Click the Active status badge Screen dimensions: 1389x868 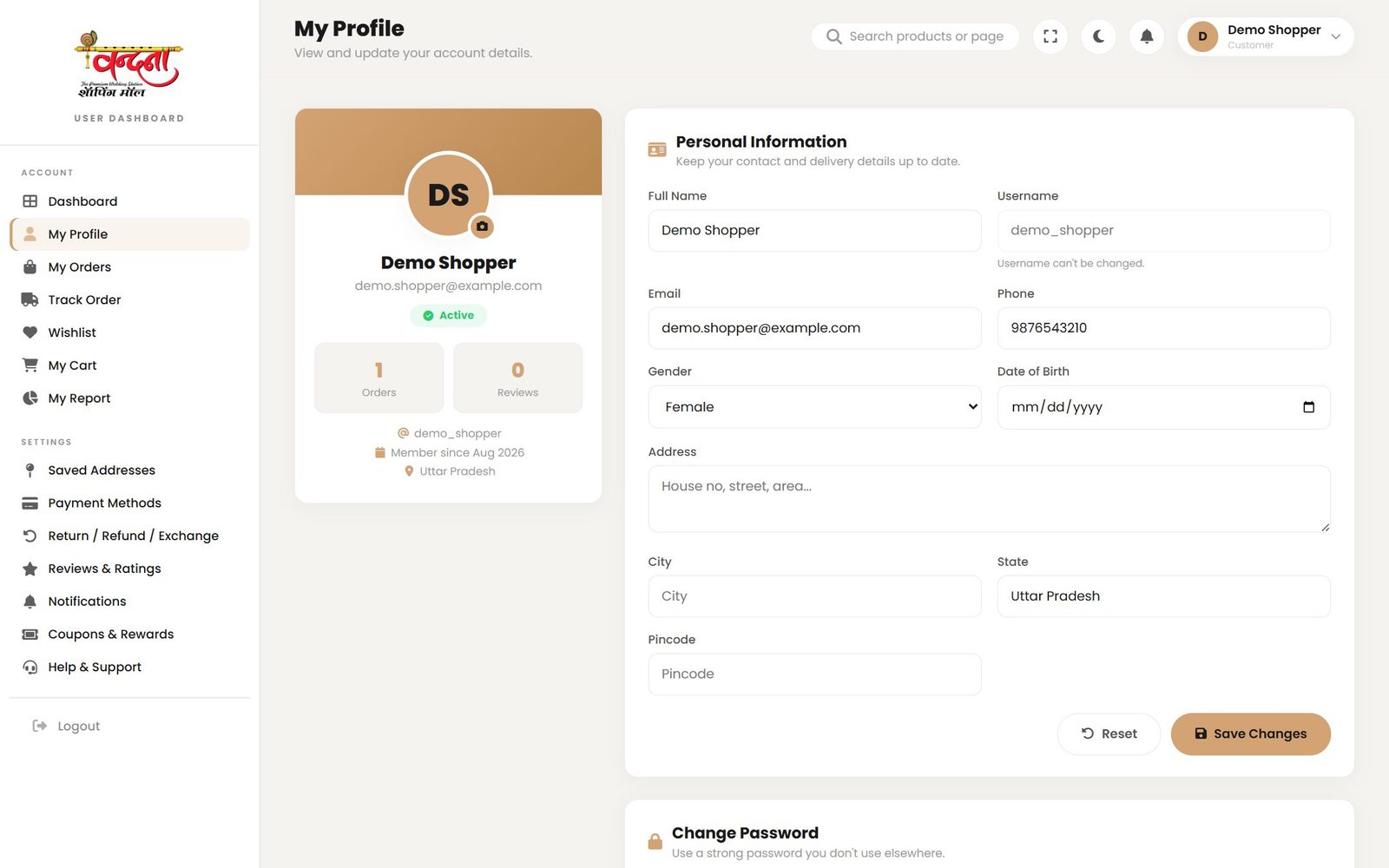(x=448, y=316)
